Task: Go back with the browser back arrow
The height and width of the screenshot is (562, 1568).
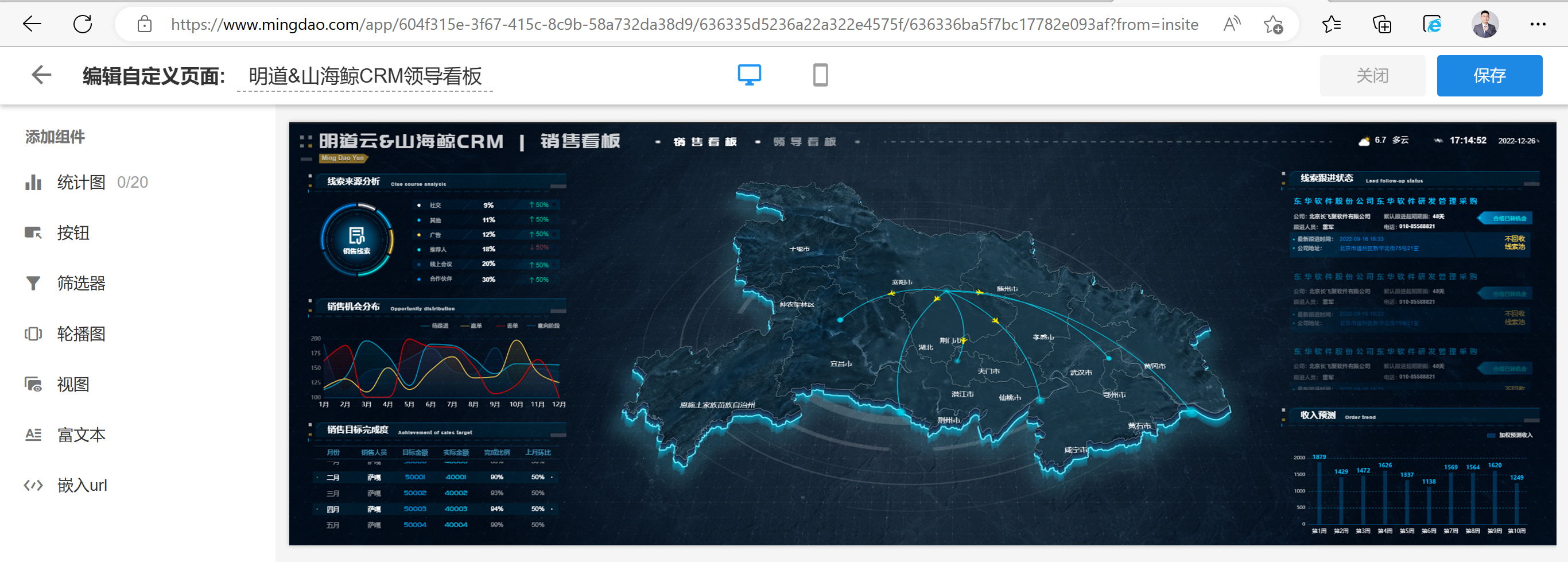Action: (x=32, y=24)
